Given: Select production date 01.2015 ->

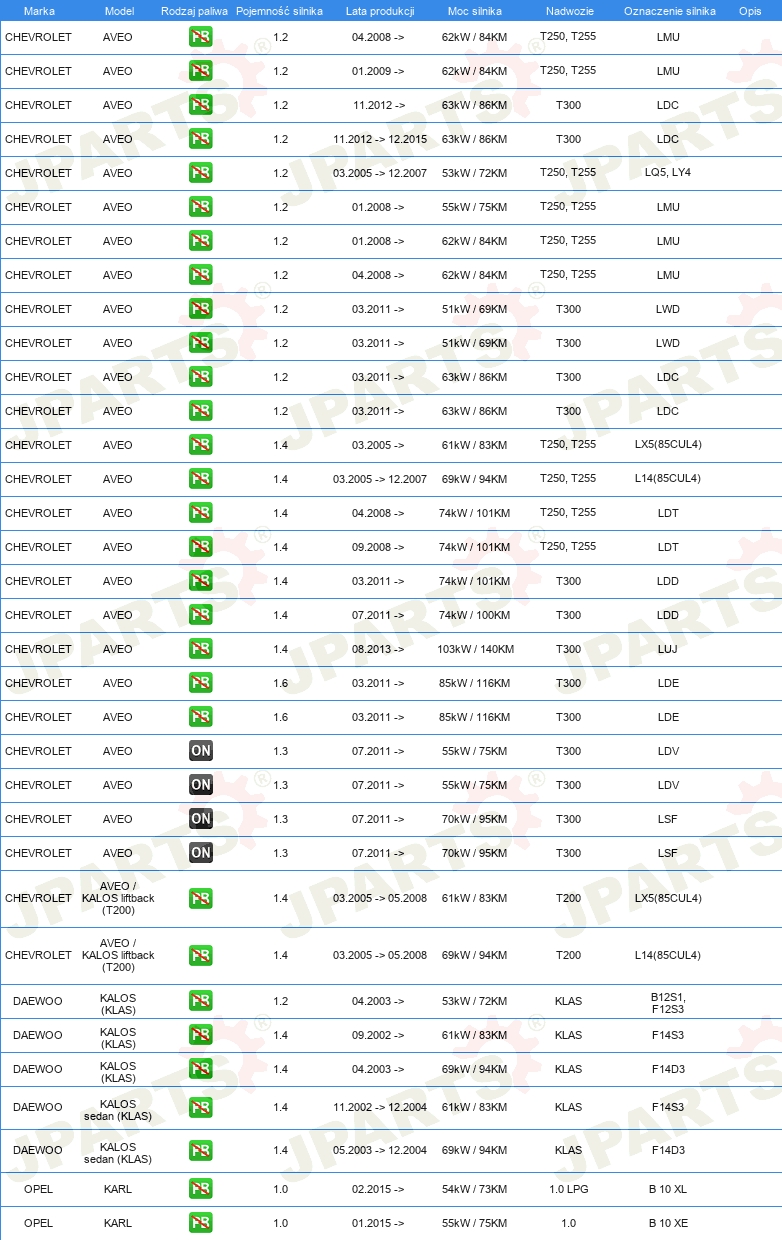Looking at the screenshot, I should [378, 1223].
